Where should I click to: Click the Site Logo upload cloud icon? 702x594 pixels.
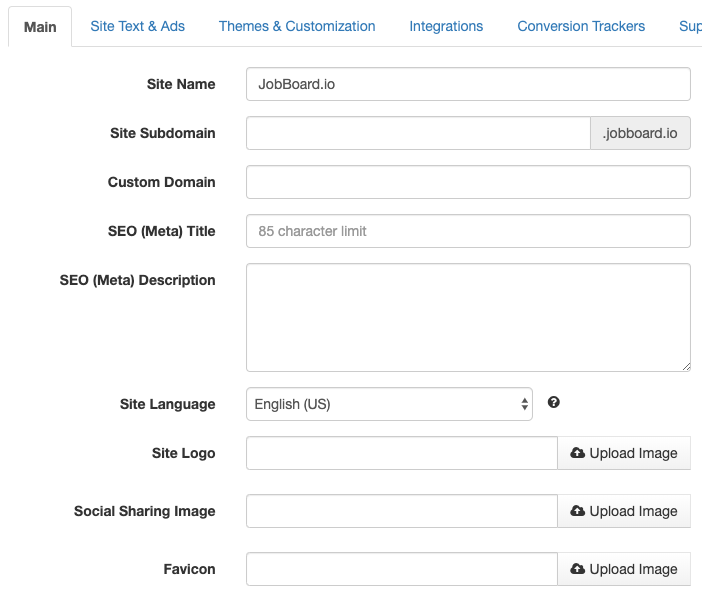[578, 453]
